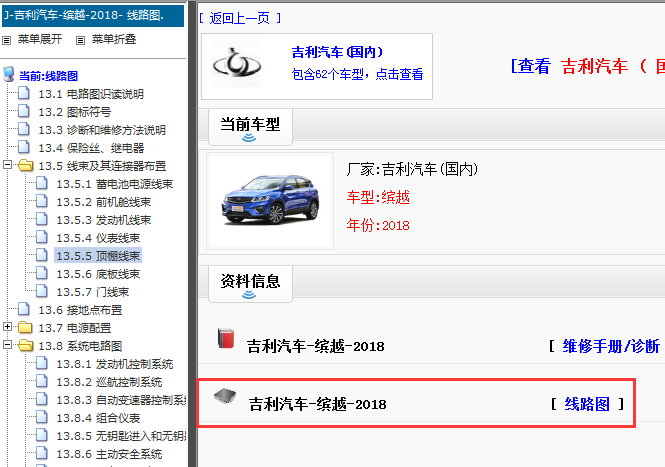This screenshot has height=467, width=665.
Task: Click the page icon of 13.5.1 蓄电池电源线束
Action: (x=42, y=183)
